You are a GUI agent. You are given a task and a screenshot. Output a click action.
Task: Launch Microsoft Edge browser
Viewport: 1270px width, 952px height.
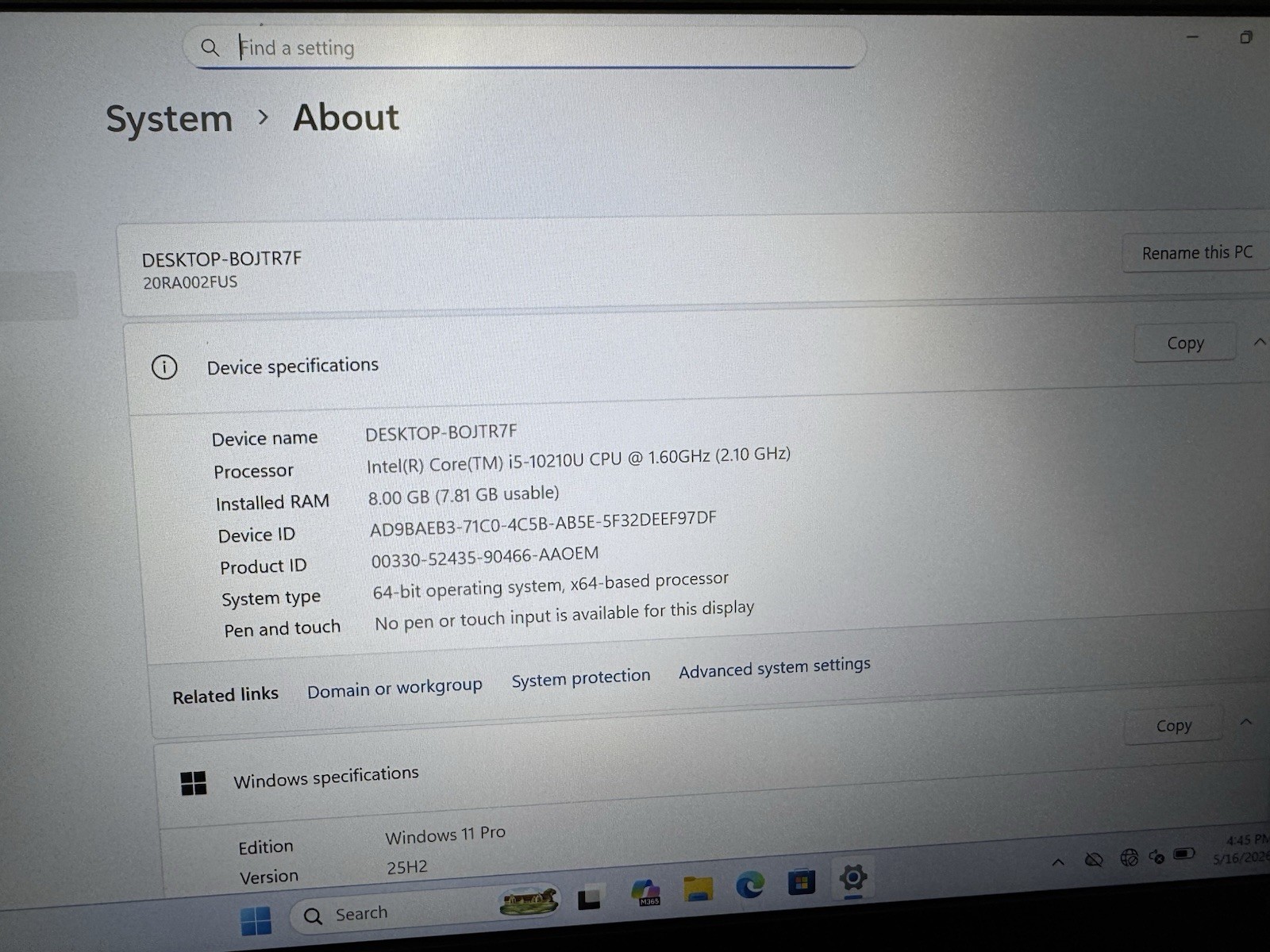(750, 884)
